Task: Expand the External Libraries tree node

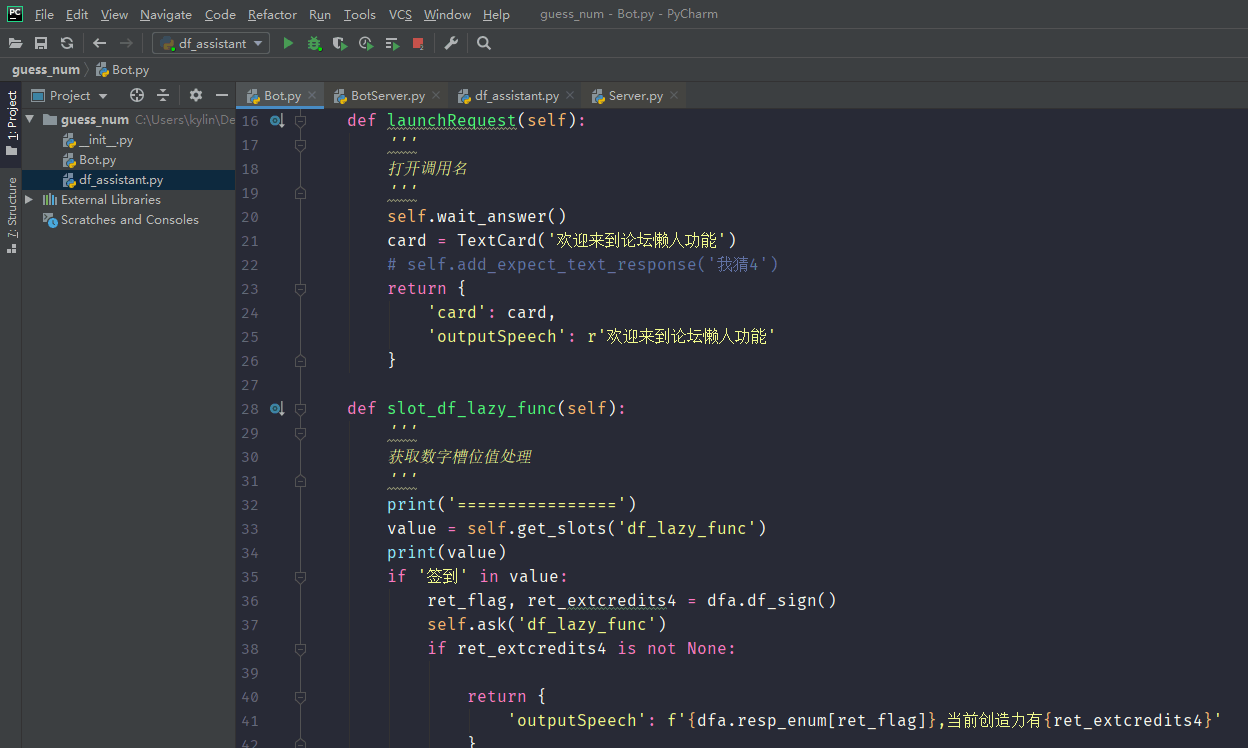Action: coord(29,199)
